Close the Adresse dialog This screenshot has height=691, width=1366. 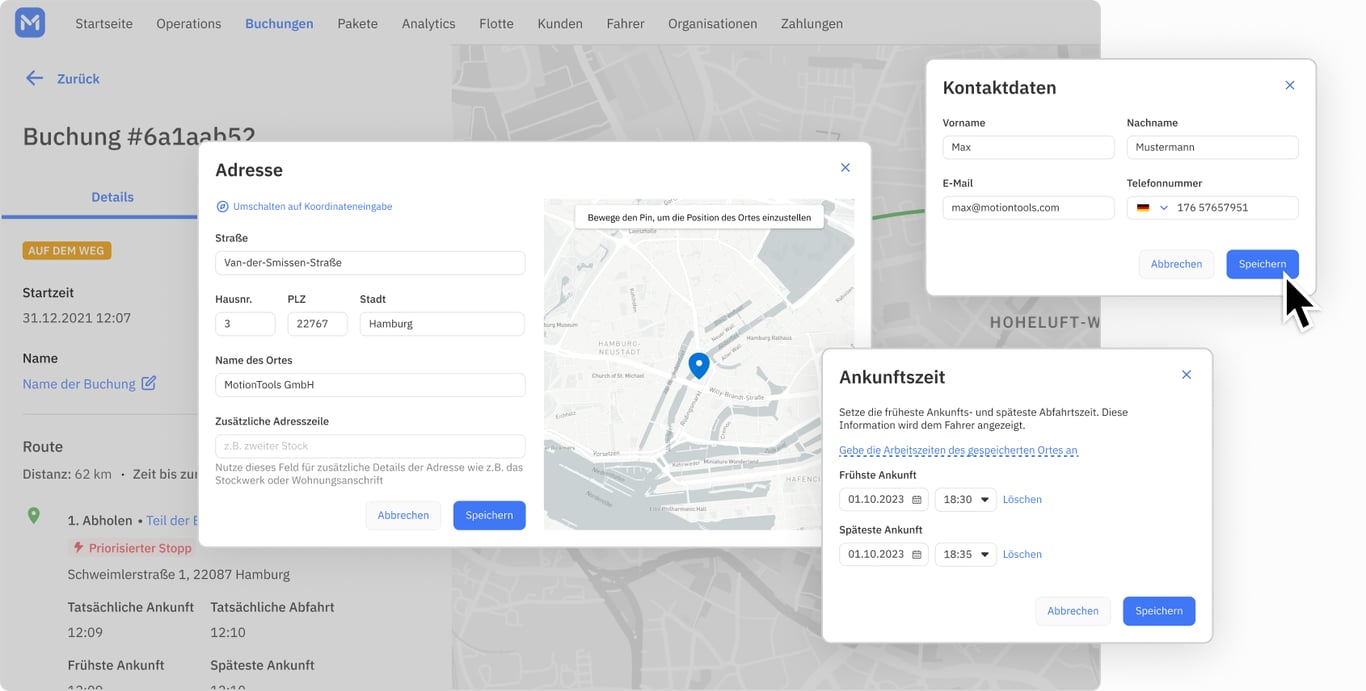(x=845, y=168)
